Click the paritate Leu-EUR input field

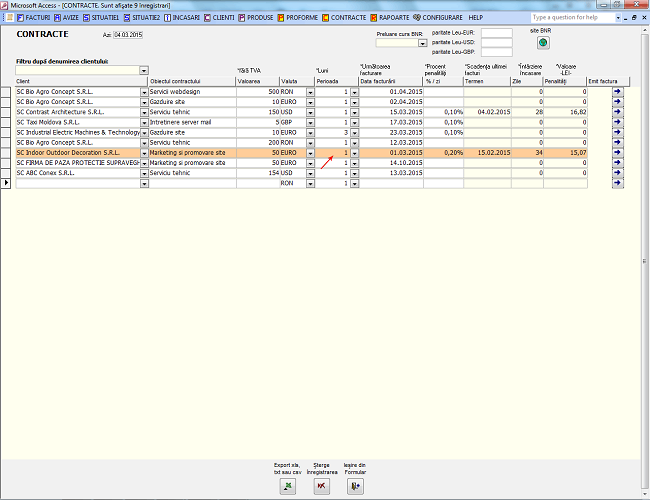tap(496, 33)
